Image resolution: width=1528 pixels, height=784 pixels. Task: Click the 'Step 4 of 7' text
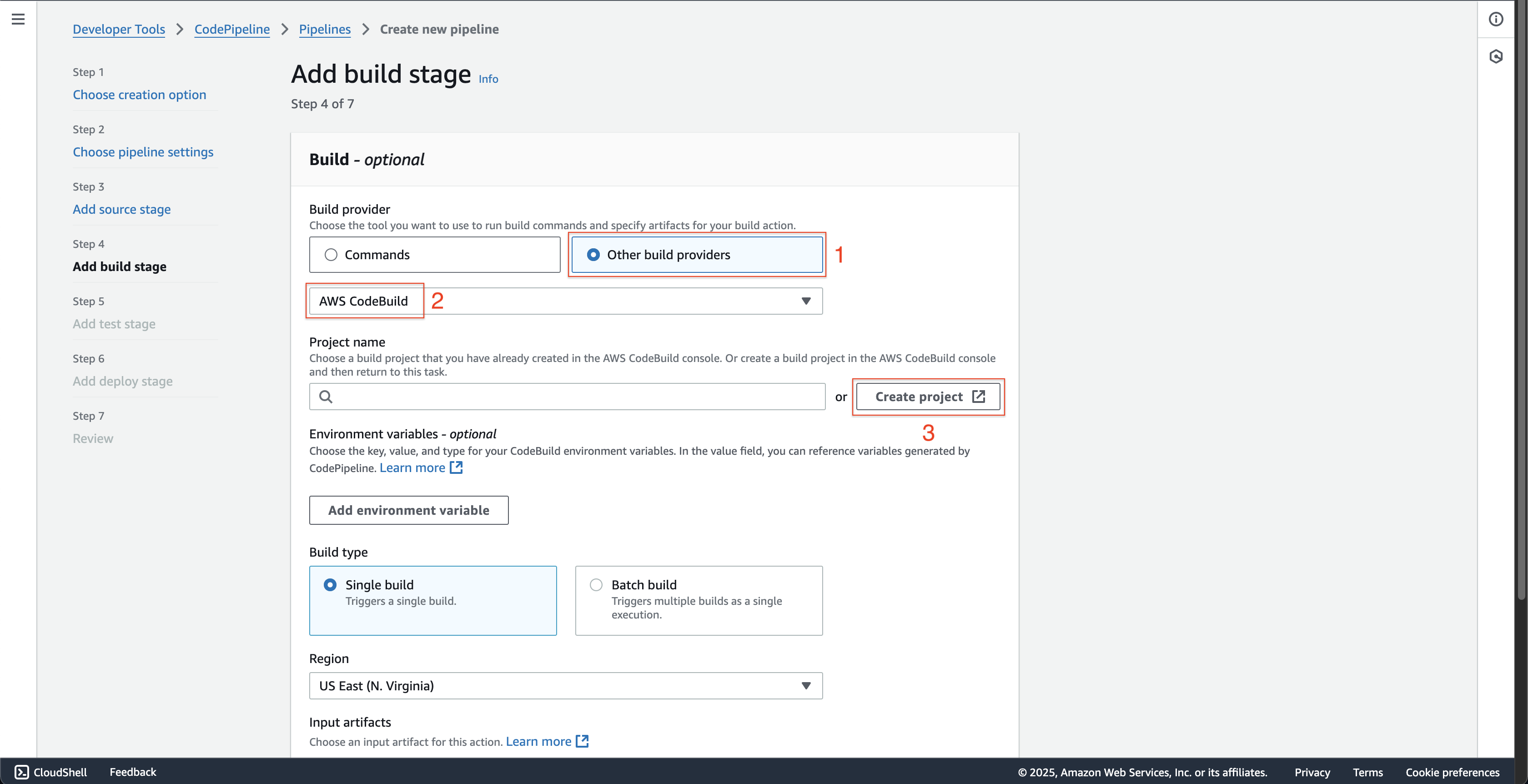click(322, 104)
